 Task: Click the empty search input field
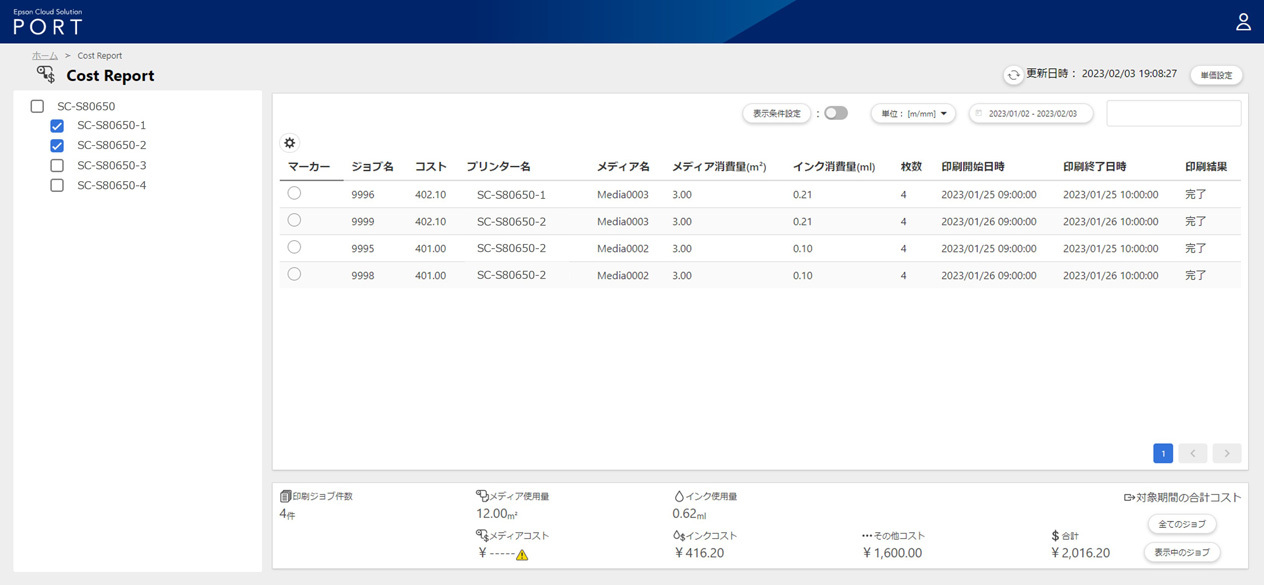point(1173,114)
